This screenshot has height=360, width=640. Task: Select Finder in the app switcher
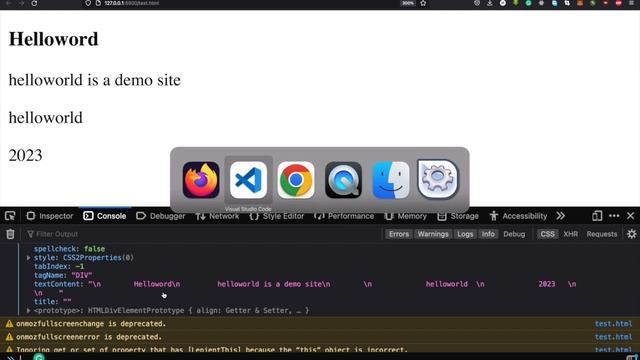click(391, 180)
